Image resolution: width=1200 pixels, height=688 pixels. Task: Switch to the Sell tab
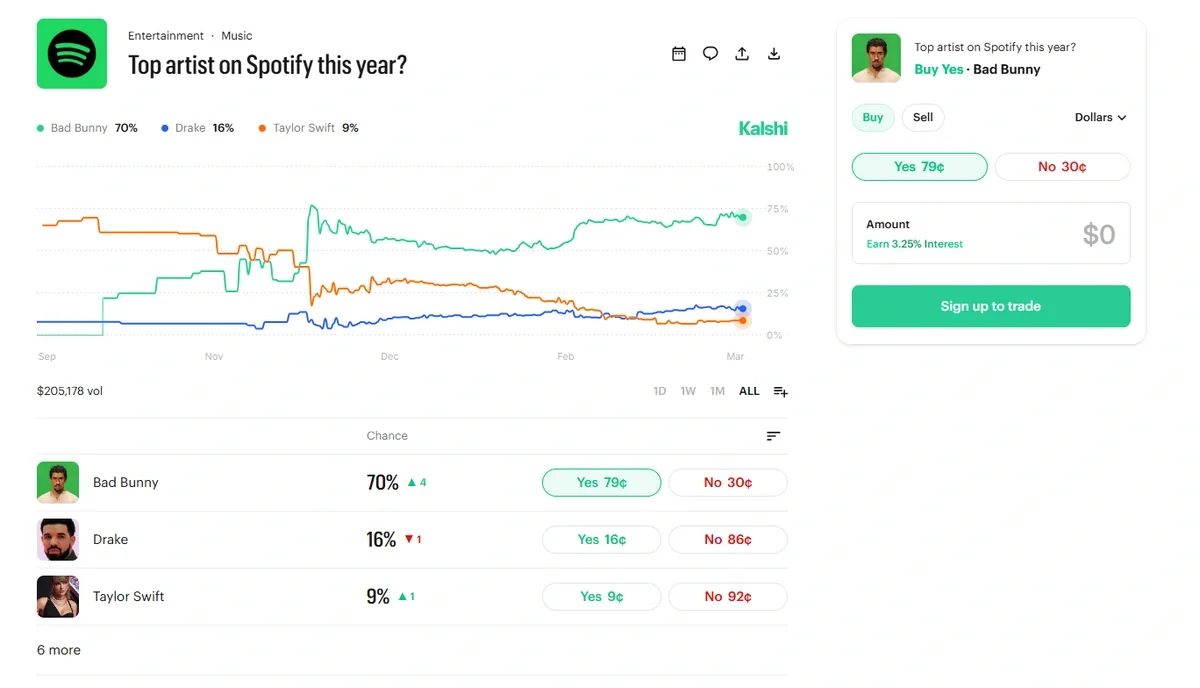922,117
